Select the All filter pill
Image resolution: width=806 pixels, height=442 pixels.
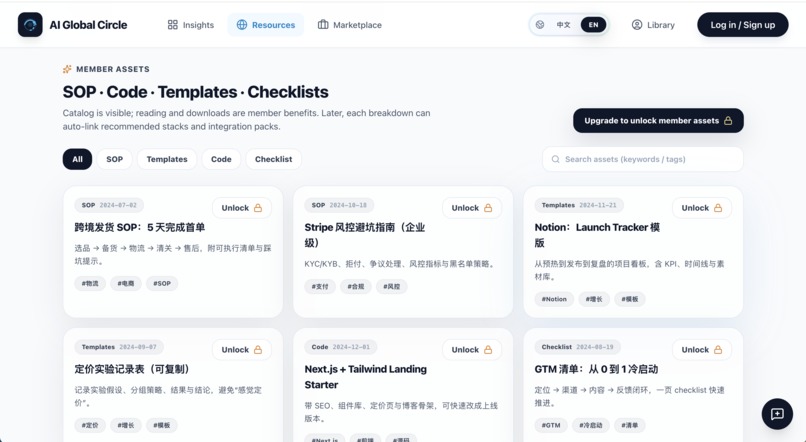(x=77, y=159)
